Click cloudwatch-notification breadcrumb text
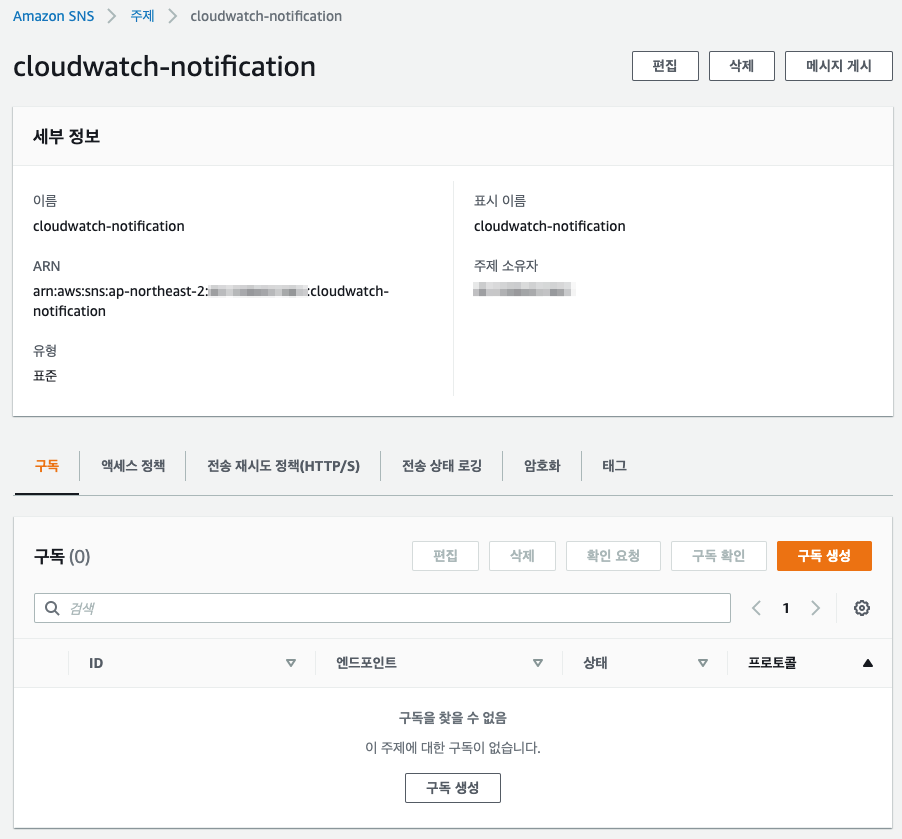This screenshot has height=839, width=902. [266, 16]
